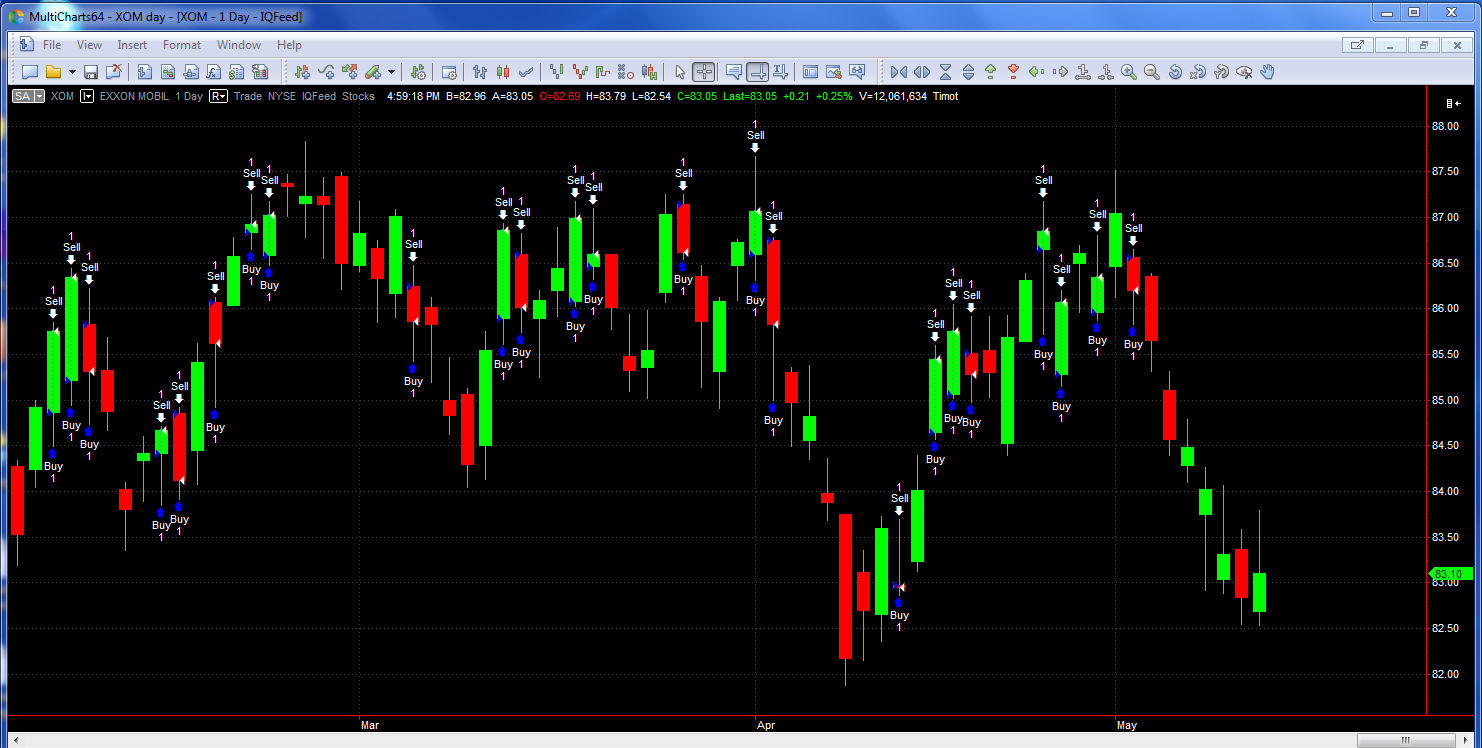Click the red down arrow icon

(x=1013, y=71)
